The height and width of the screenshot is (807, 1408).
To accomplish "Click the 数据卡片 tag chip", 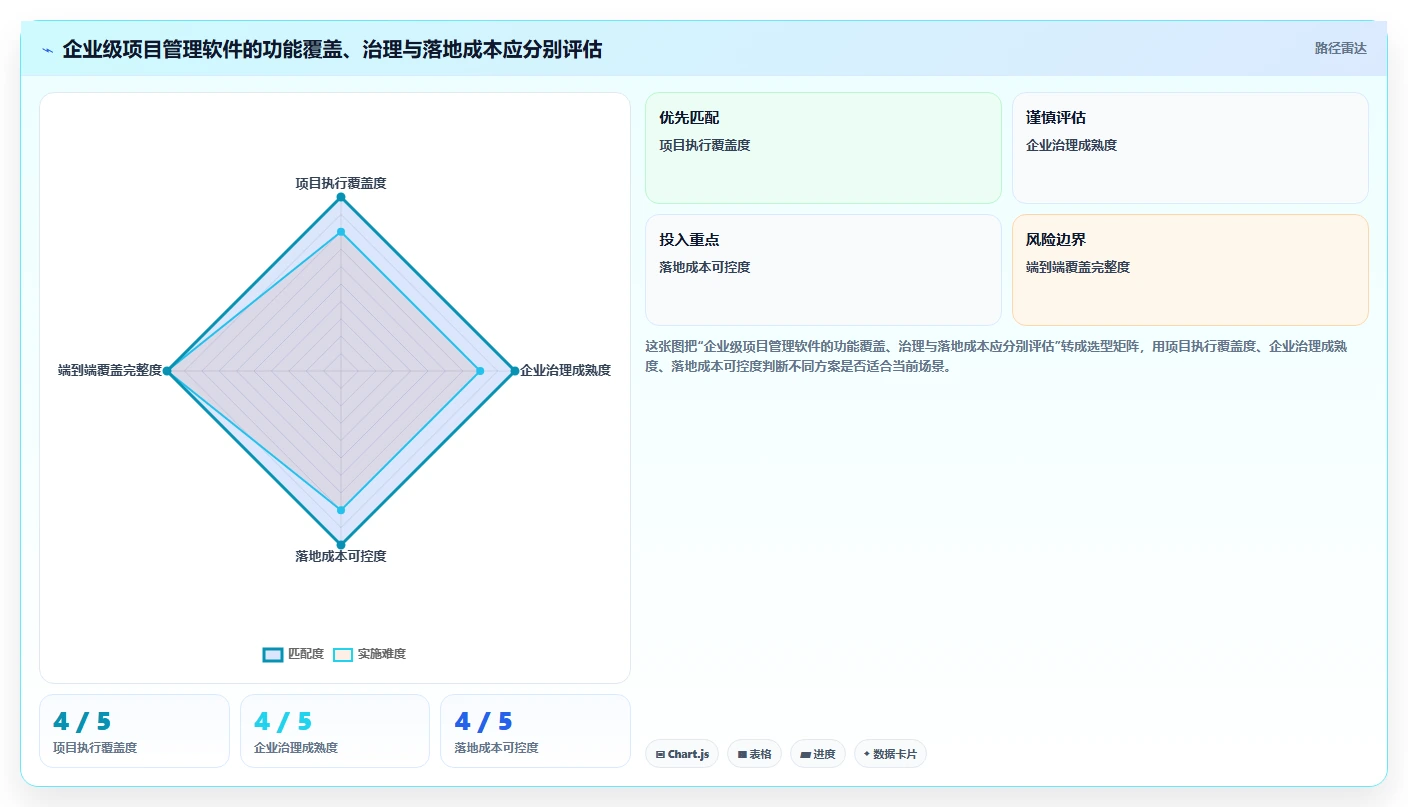I will pyautogui.click(x=890, y=754).
